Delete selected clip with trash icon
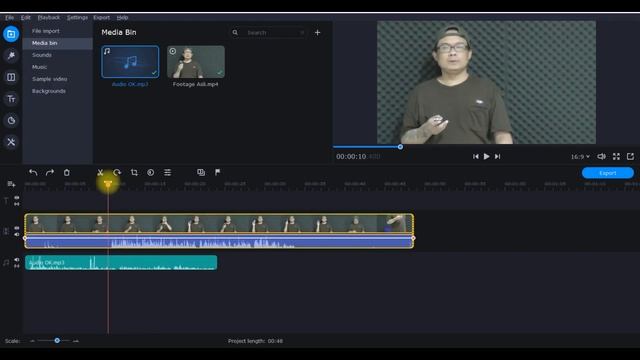Screen dimensions: 640x360 [x=67, y=173]
